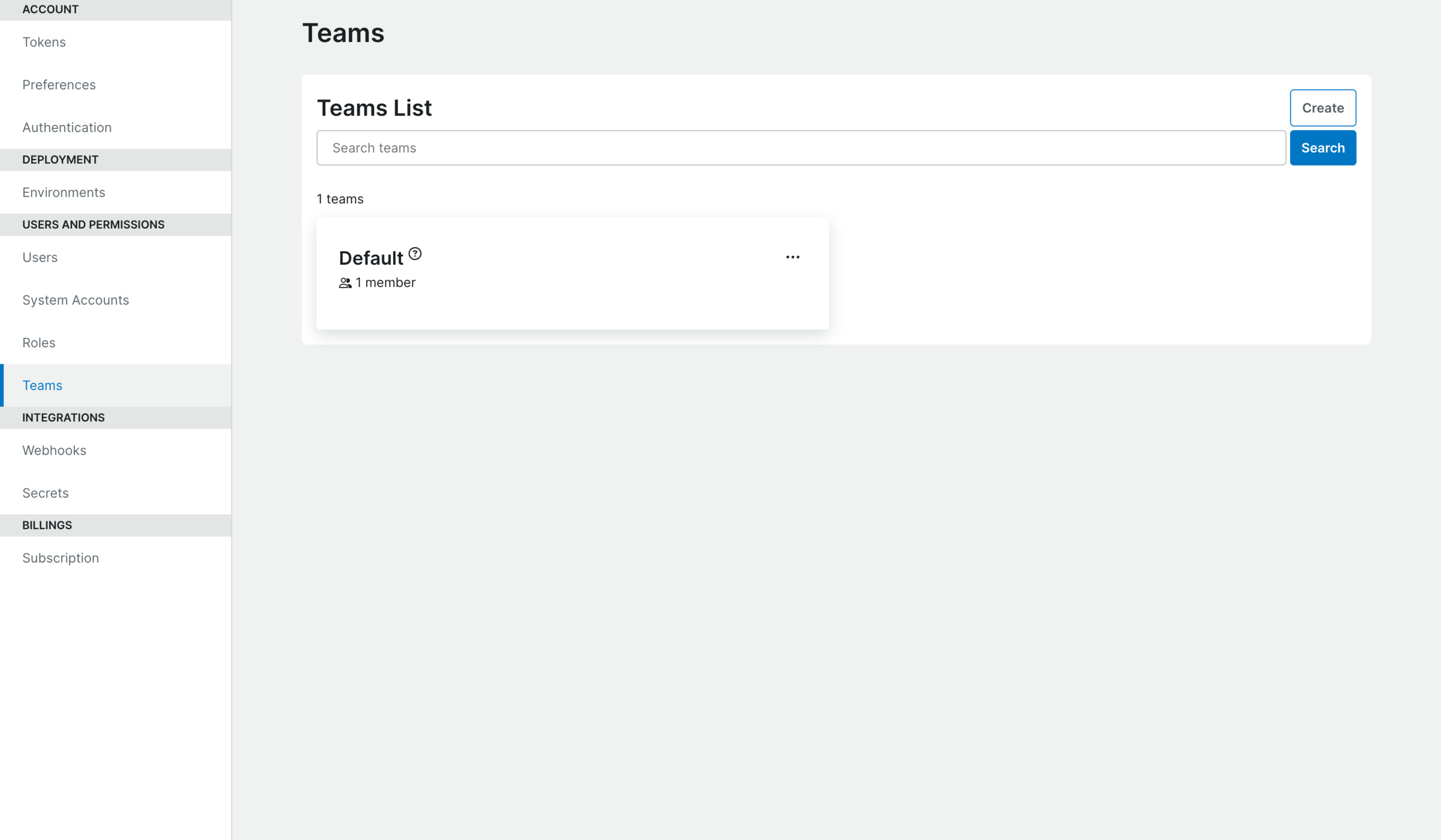The height and width of the screenshot is (840, 1441).
Task: Open the Authentication settings
Action: click(67, 127)
